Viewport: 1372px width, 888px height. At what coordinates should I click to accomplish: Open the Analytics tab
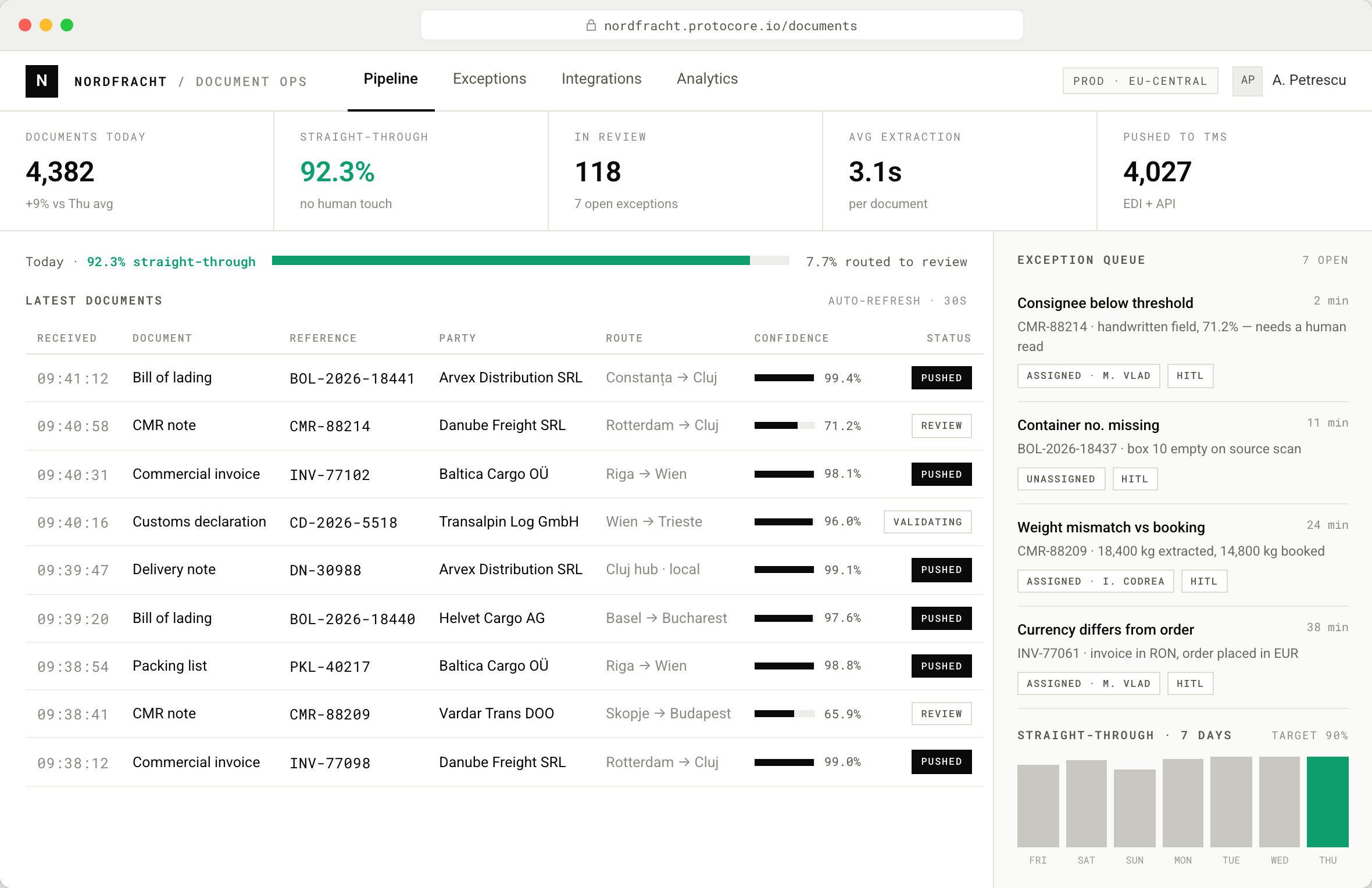point(707,79)
